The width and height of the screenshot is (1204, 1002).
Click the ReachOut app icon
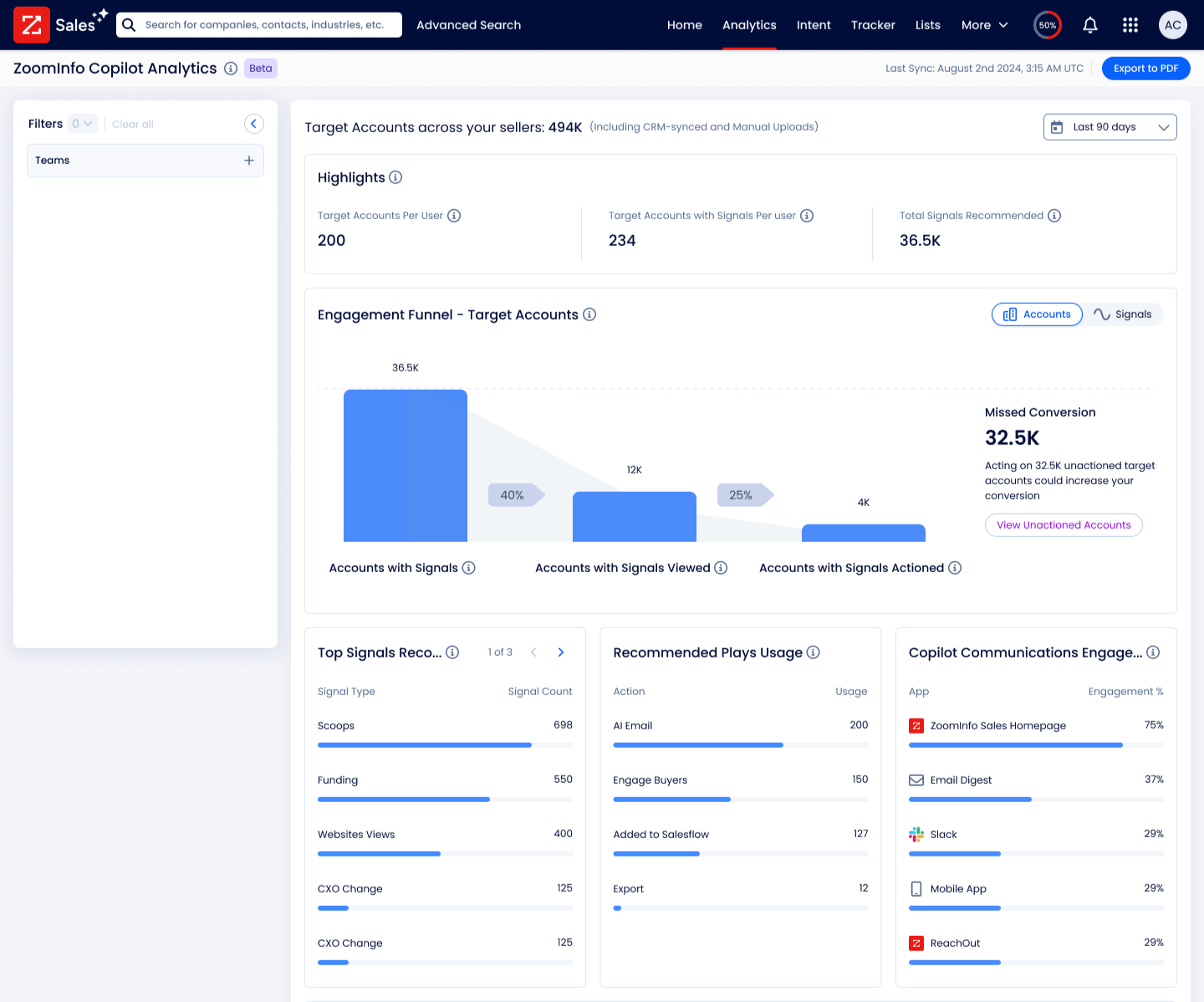coord(916,943)
